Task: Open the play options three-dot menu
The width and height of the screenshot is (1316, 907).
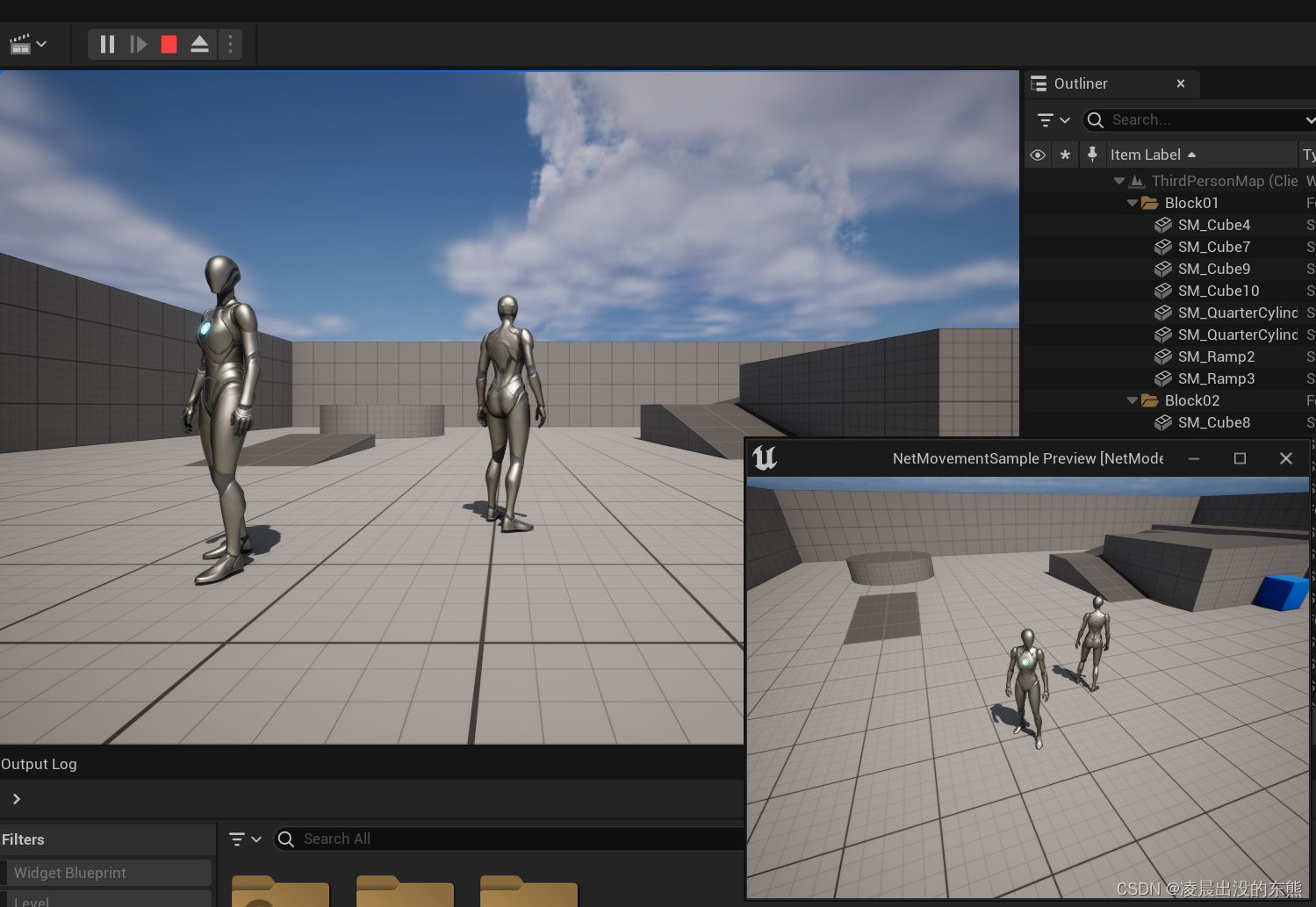Action: (230, 44)
